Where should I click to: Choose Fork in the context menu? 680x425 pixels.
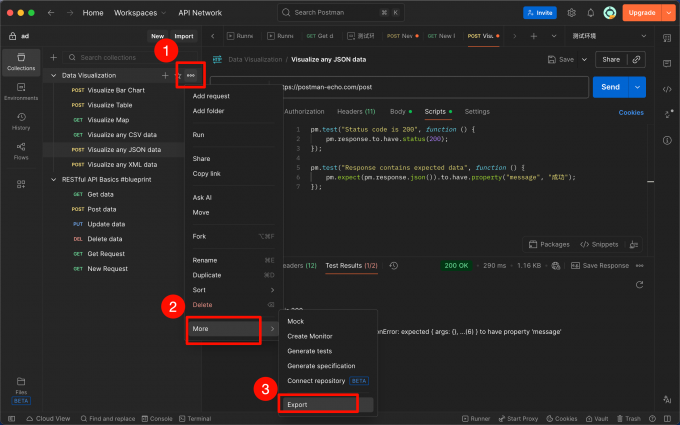[x=233, y=236]
